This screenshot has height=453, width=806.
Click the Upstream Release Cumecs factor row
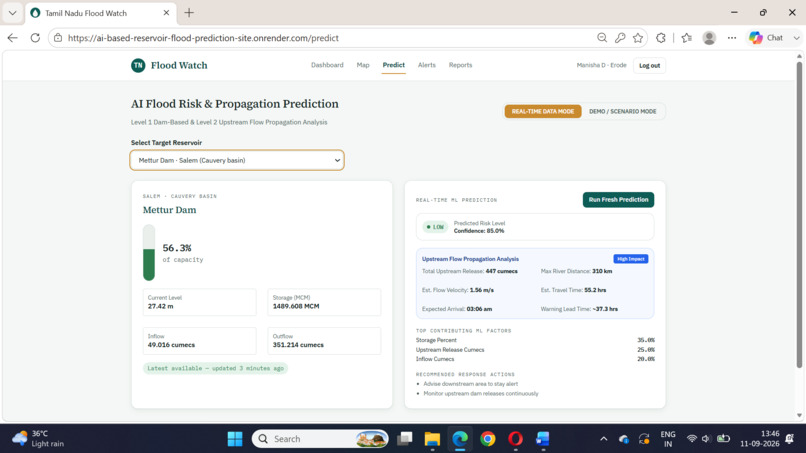click(x=535, y=350)
